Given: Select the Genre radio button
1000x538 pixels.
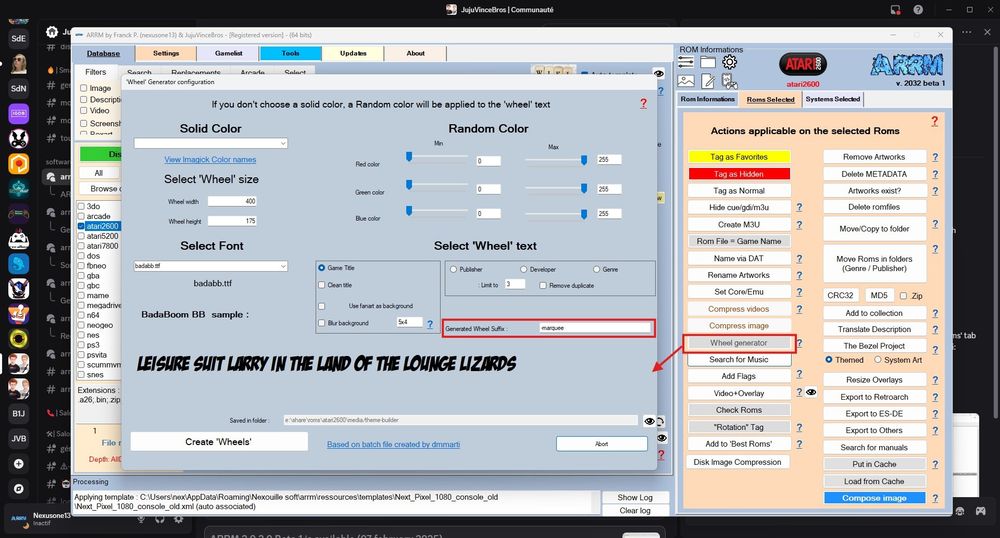Looking at the screenshot, I should 596,269.
